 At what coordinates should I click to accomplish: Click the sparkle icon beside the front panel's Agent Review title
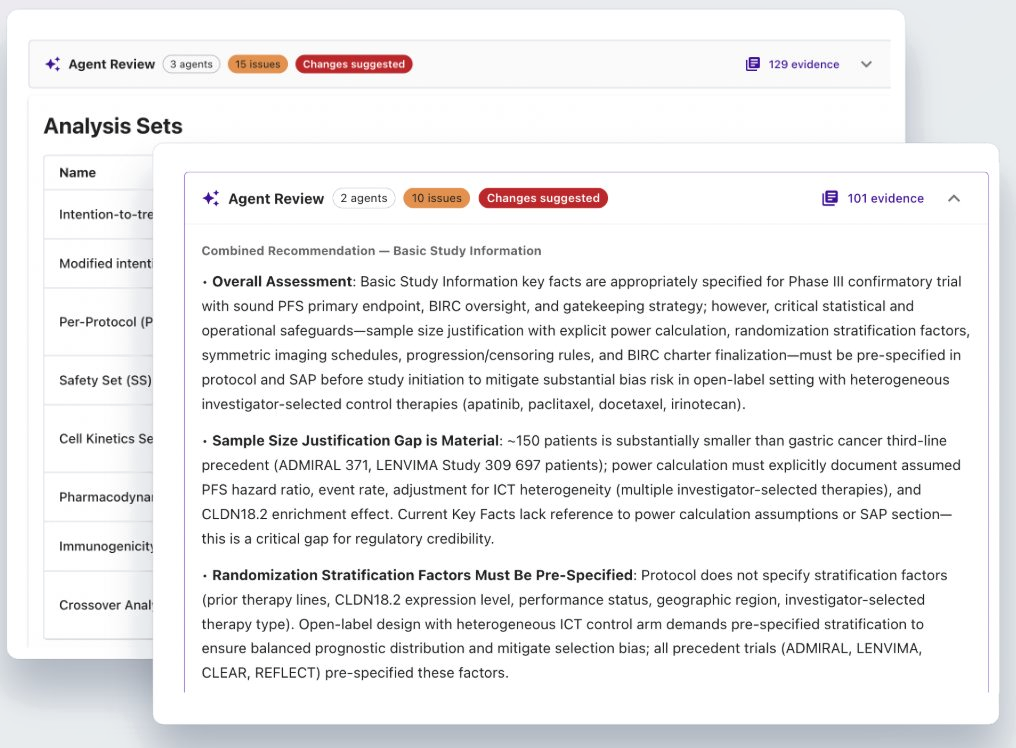211,198
